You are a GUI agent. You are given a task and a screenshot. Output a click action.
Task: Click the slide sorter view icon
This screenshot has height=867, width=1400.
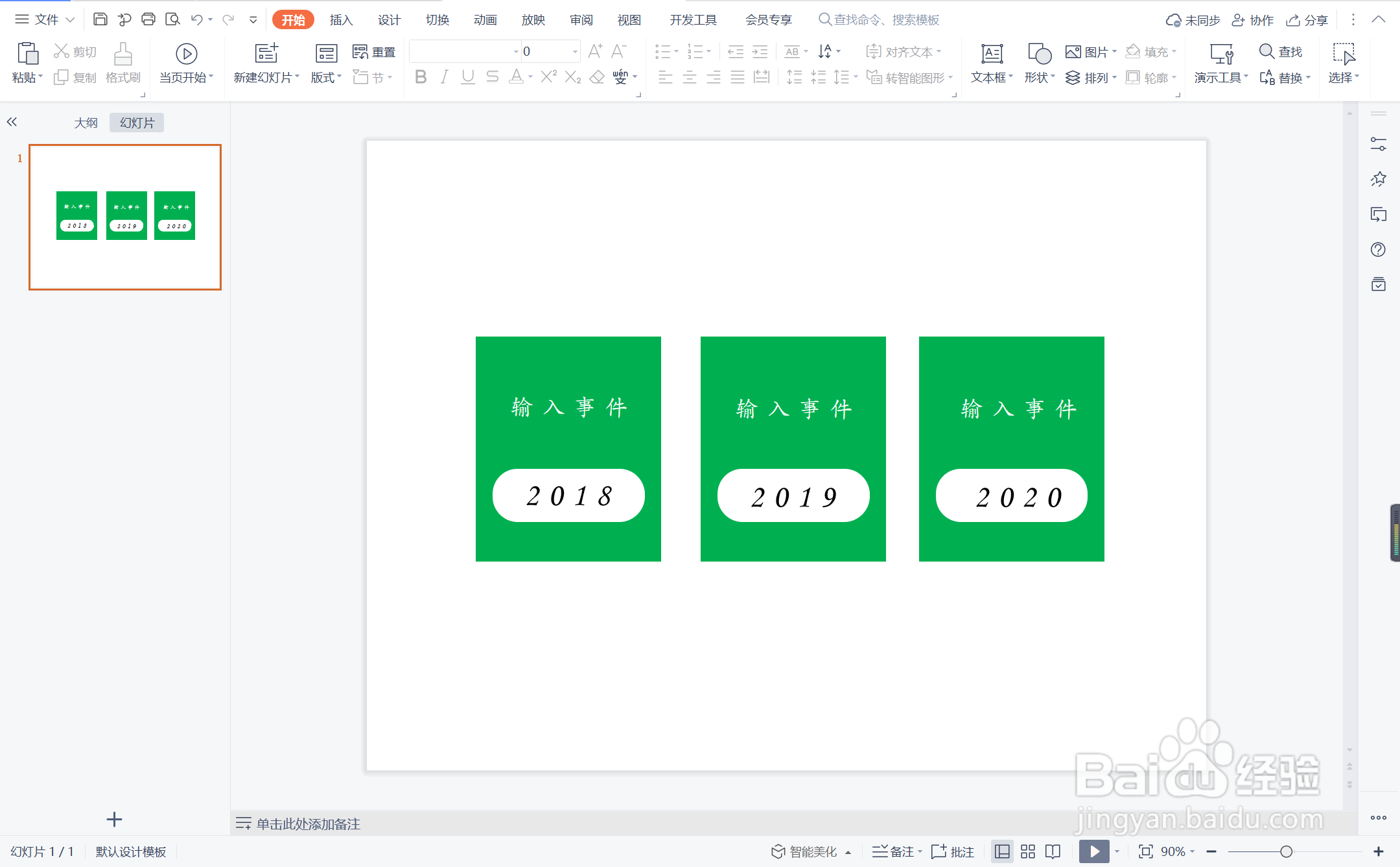coord(1028,851)
